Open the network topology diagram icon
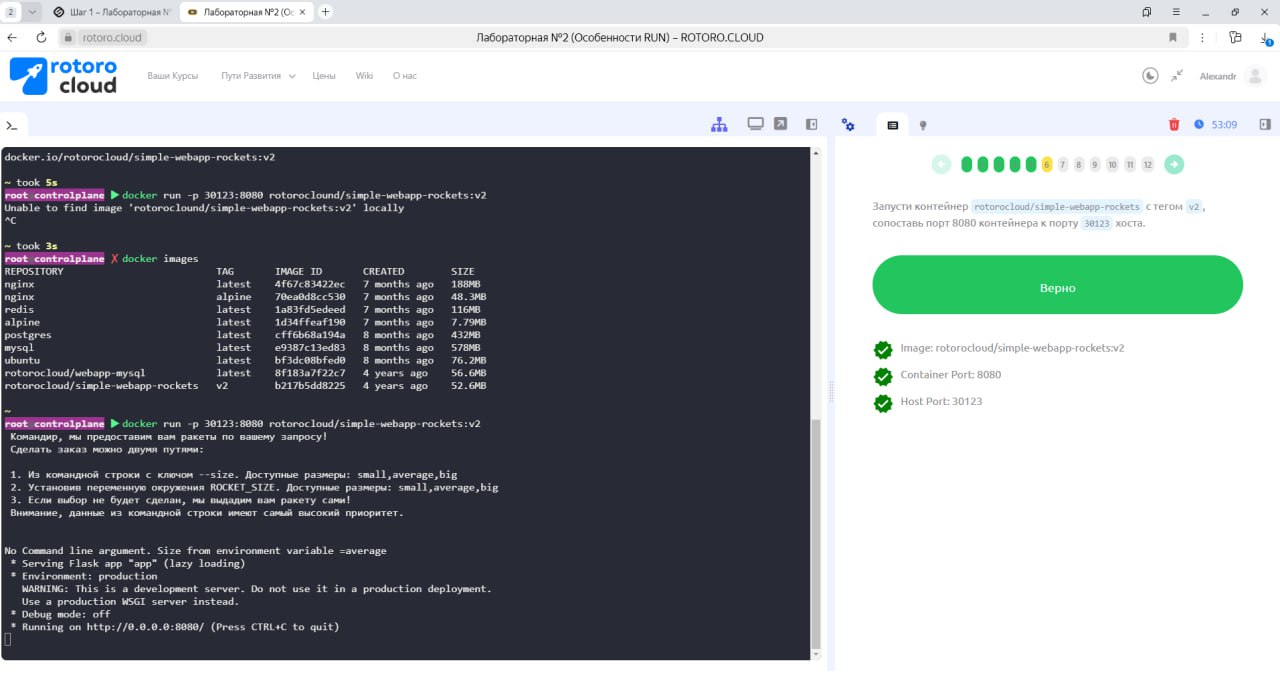This screenshot has width=1280, height=687. pos(719,125)
